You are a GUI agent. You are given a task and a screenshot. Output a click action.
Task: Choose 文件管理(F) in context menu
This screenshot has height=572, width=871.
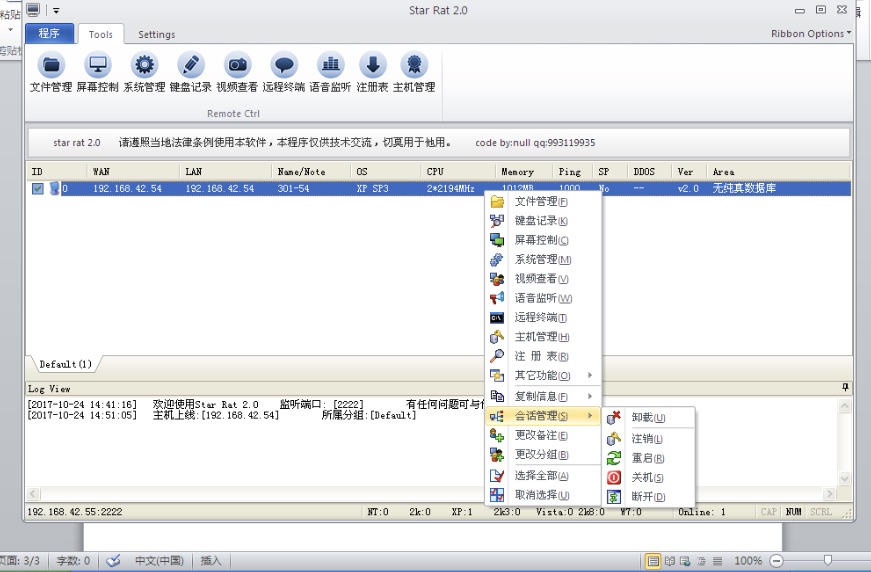(x=543, y=202)
